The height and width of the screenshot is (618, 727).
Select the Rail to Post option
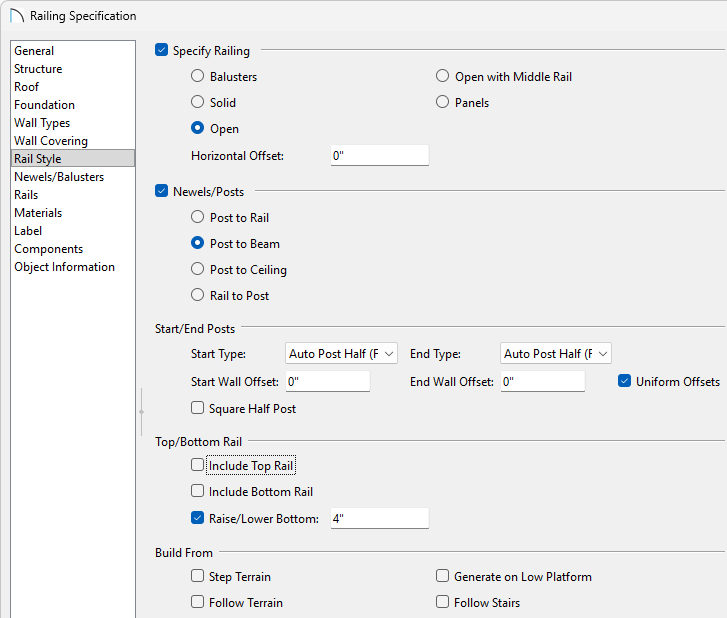pyautogui.click(x=198, y=294)
